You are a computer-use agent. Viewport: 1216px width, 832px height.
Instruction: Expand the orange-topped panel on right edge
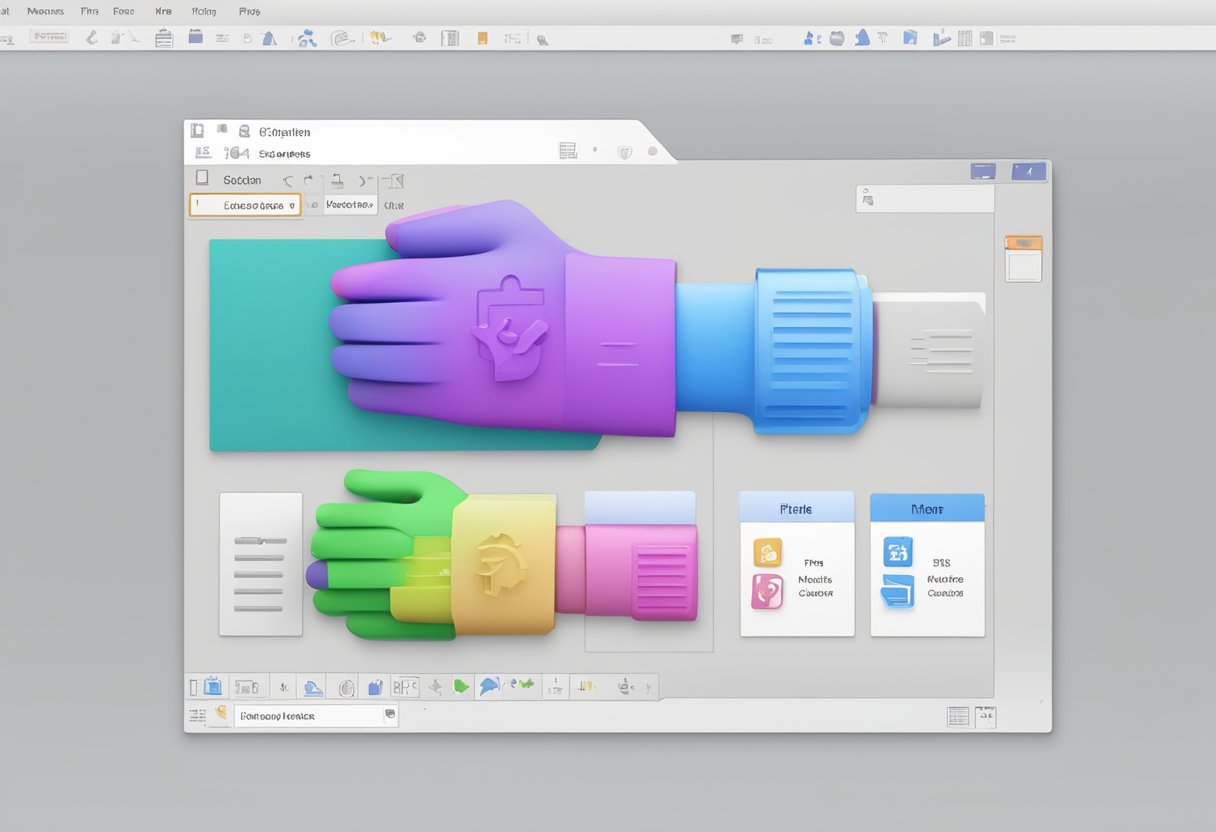click(x=1023, y=259)
